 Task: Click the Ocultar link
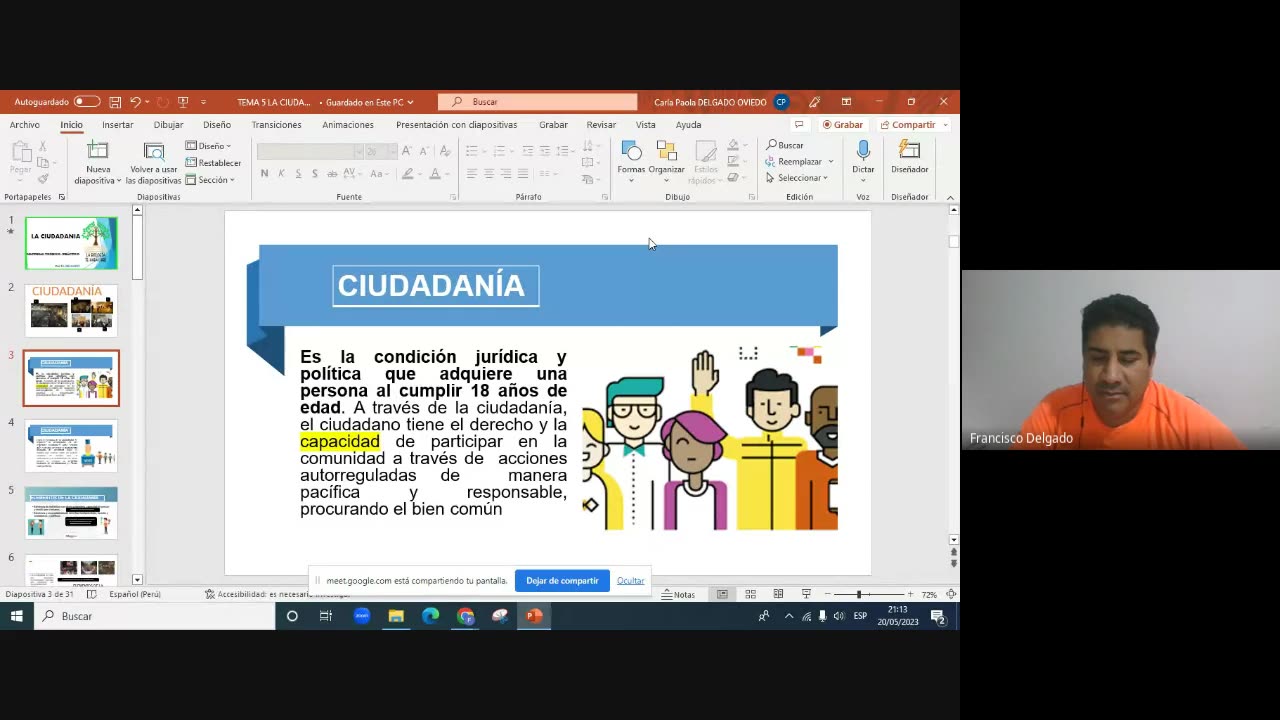tap(630, 581)
